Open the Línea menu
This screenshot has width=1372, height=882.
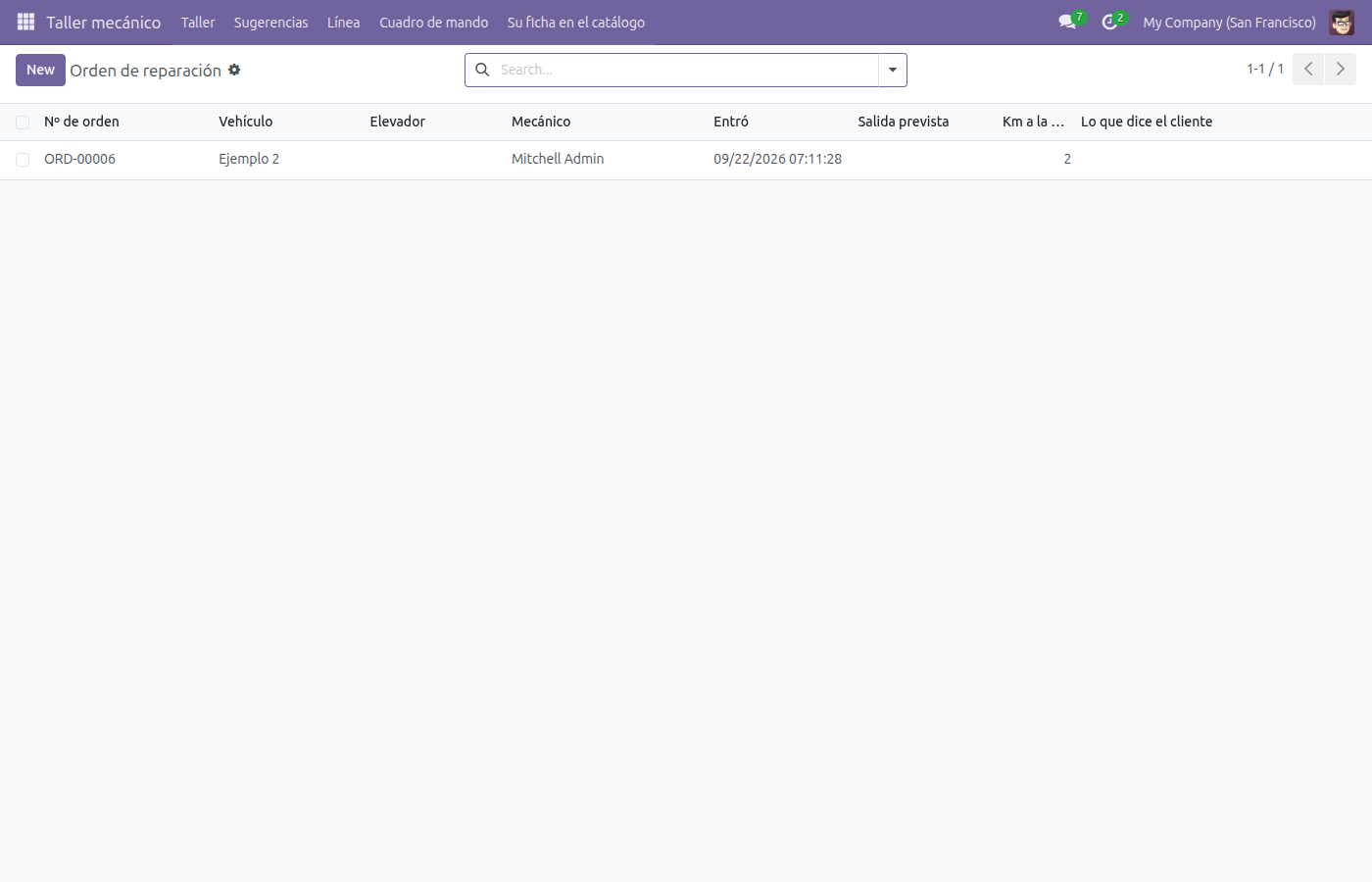(343, 23)
